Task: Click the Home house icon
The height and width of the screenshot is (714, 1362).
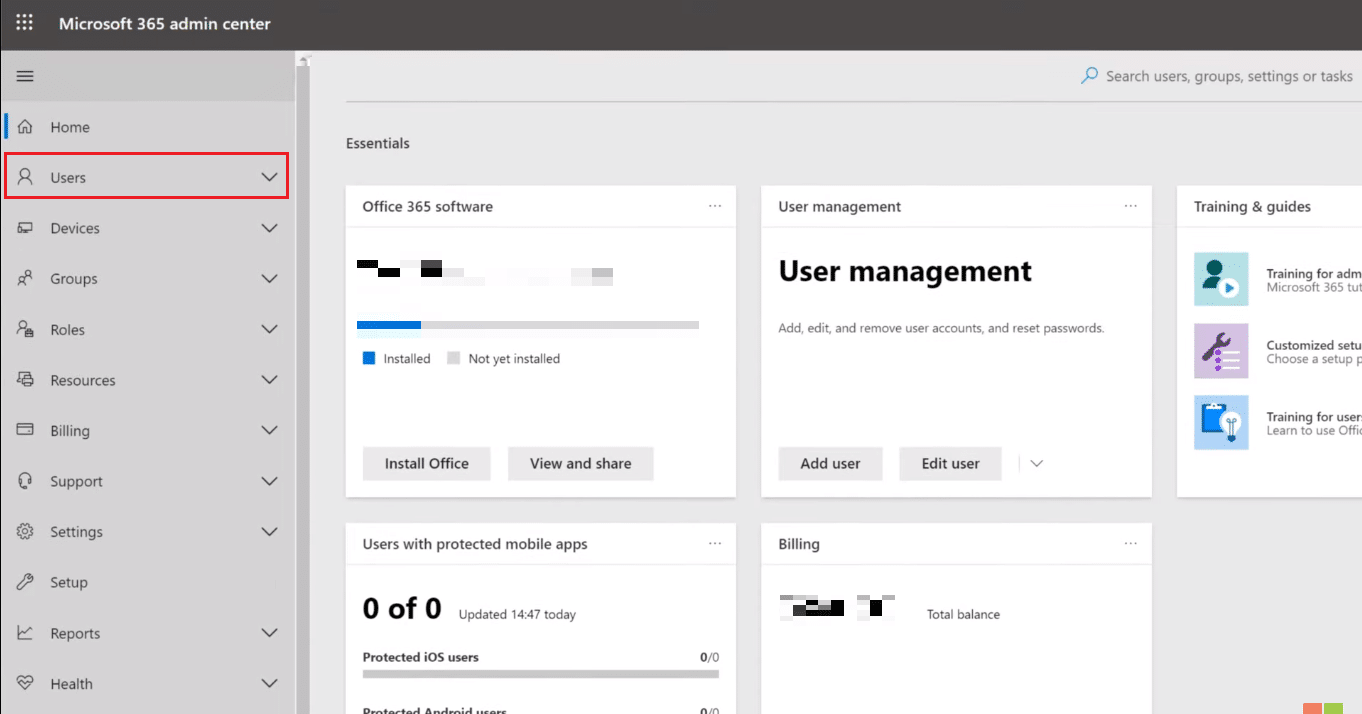Action: pyautogui.click(x=26, y=127)
